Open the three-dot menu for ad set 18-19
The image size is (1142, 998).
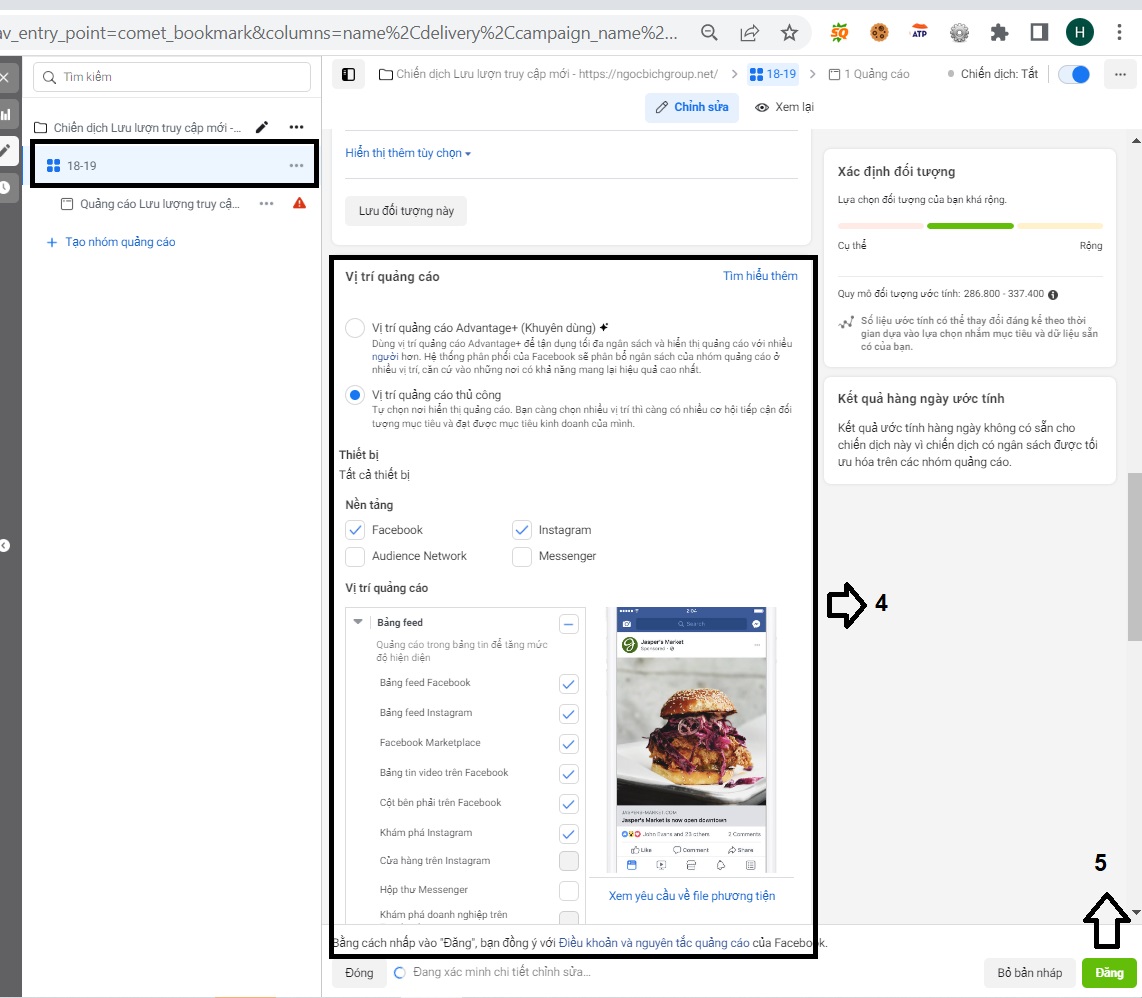(296, 165)
